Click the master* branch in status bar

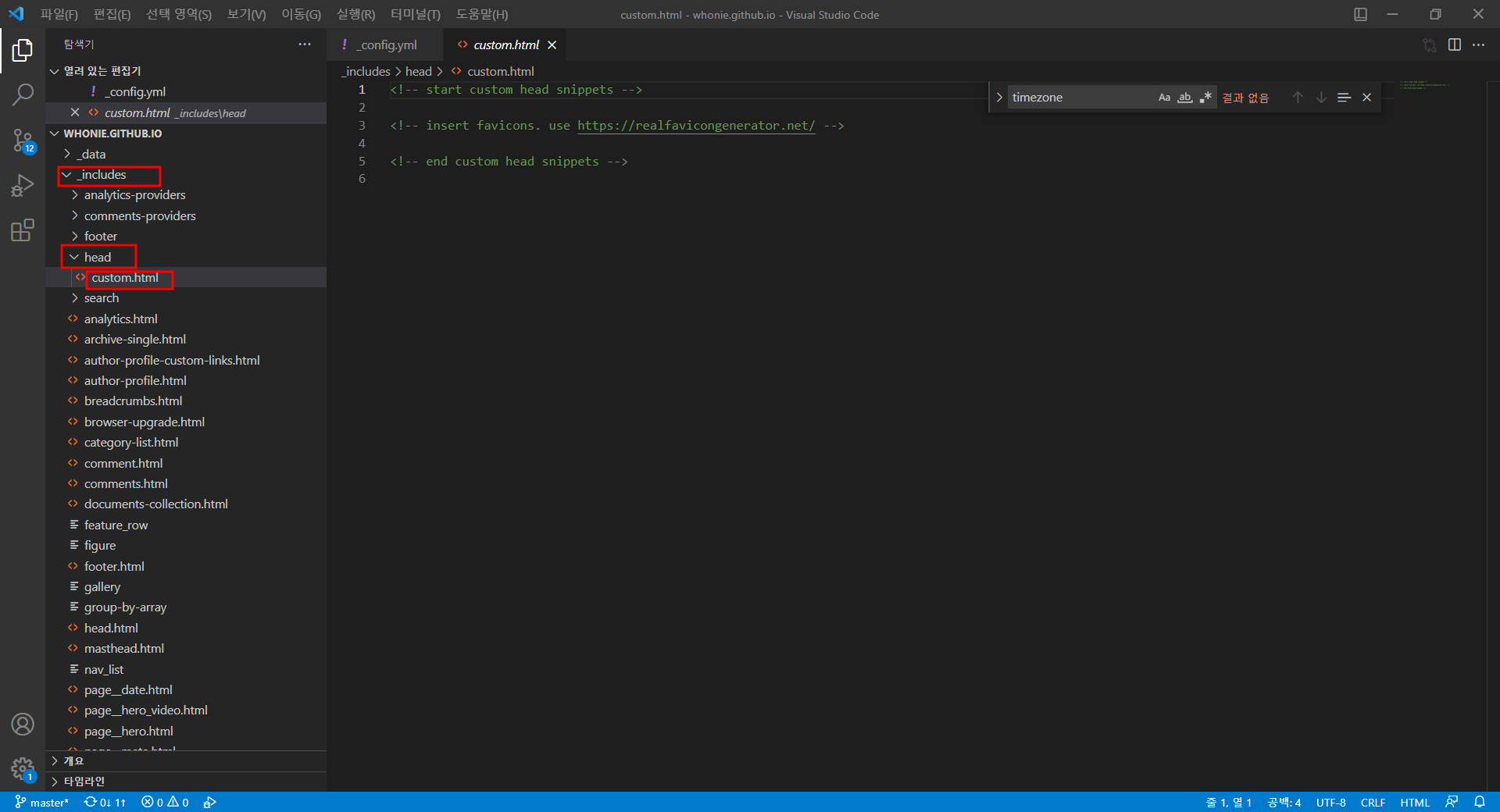click(41, 803)
